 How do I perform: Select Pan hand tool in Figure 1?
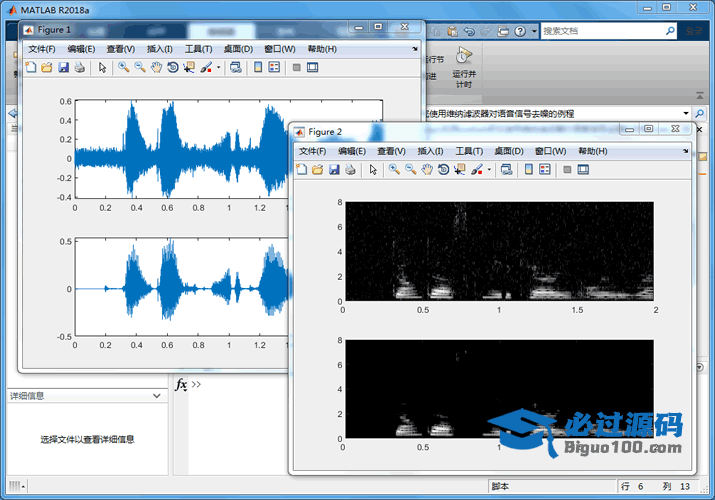(156, 67)
